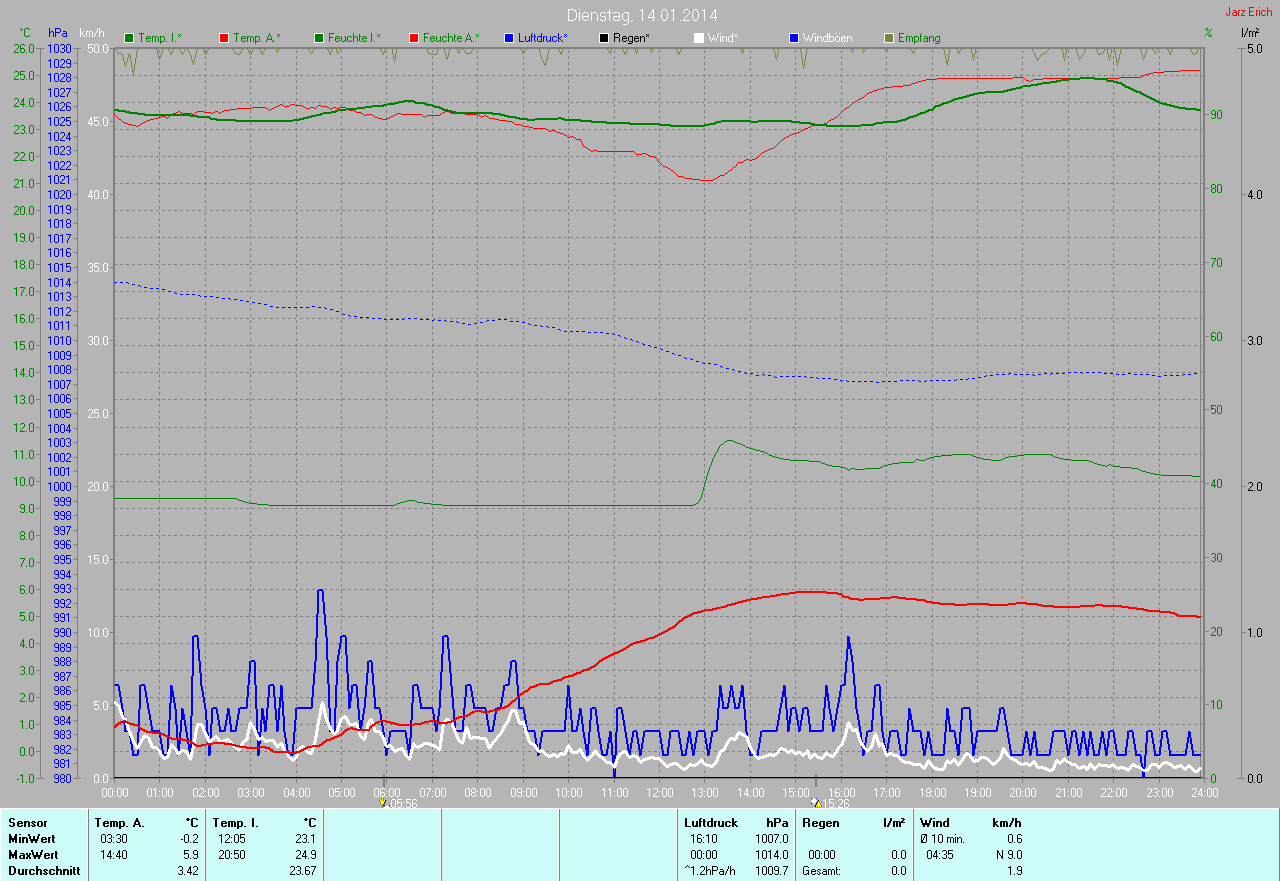Click the white Wind legend square

699,38
